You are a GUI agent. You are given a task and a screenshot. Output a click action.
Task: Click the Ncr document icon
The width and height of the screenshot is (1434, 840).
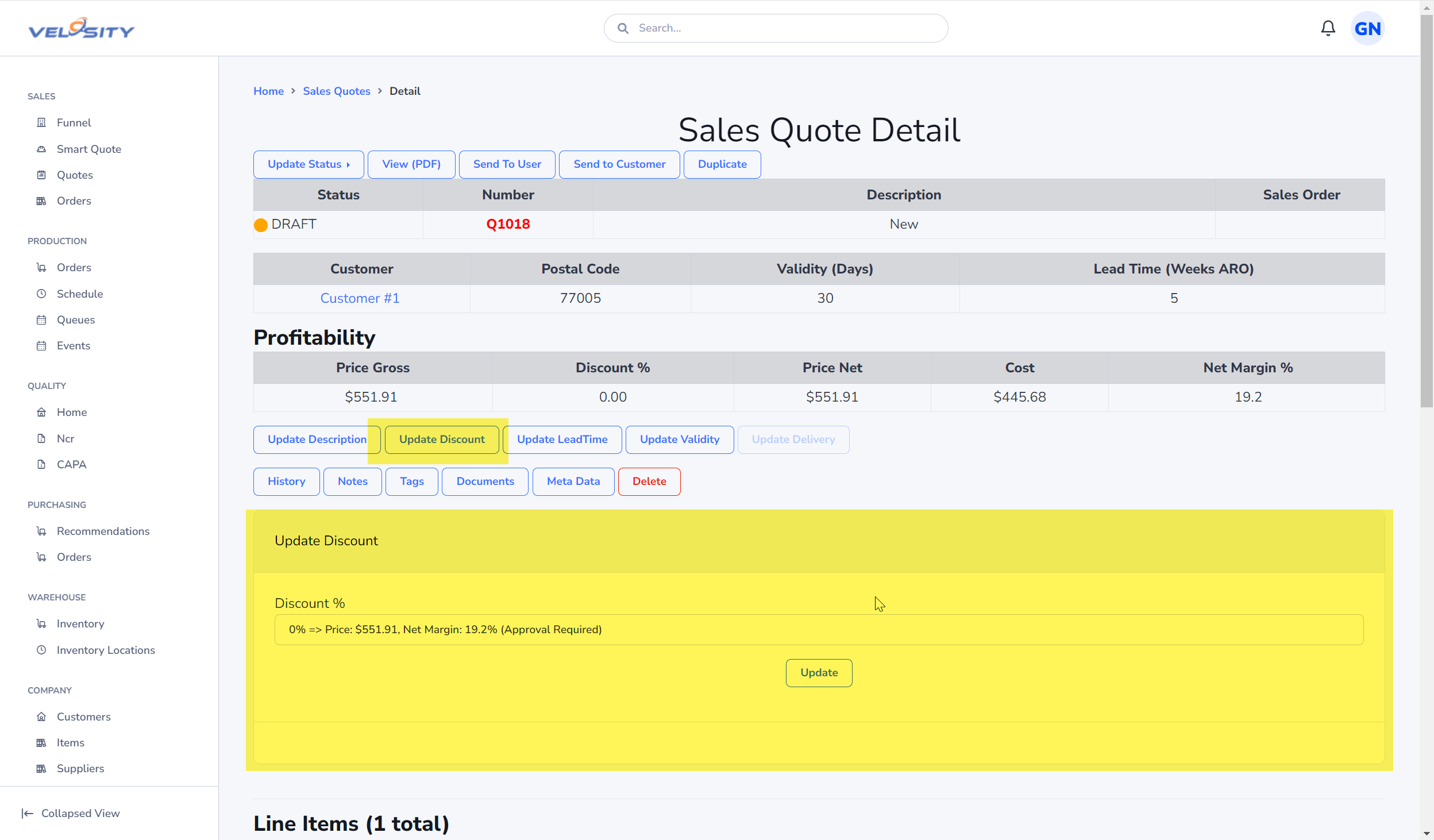point(41,438)
